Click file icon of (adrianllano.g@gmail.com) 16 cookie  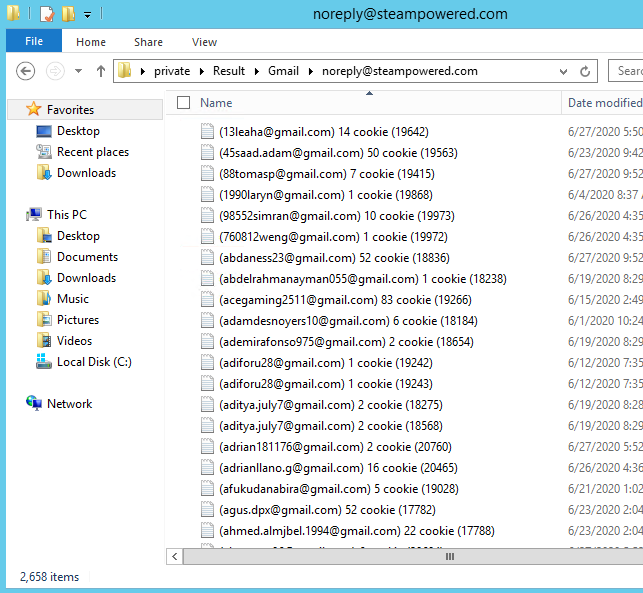pos(207,467)
